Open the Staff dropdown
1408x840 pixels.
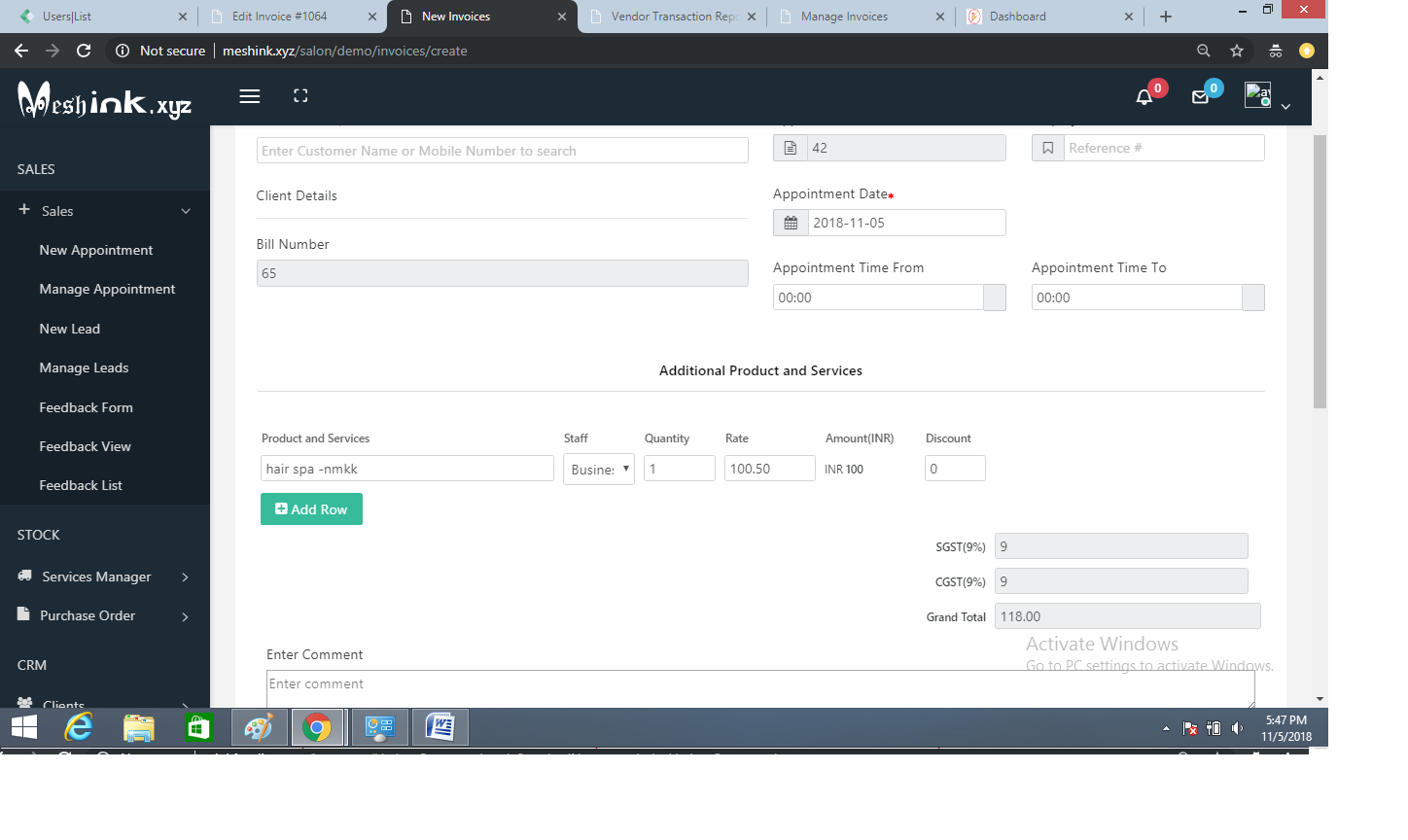[x=599, y=469]
